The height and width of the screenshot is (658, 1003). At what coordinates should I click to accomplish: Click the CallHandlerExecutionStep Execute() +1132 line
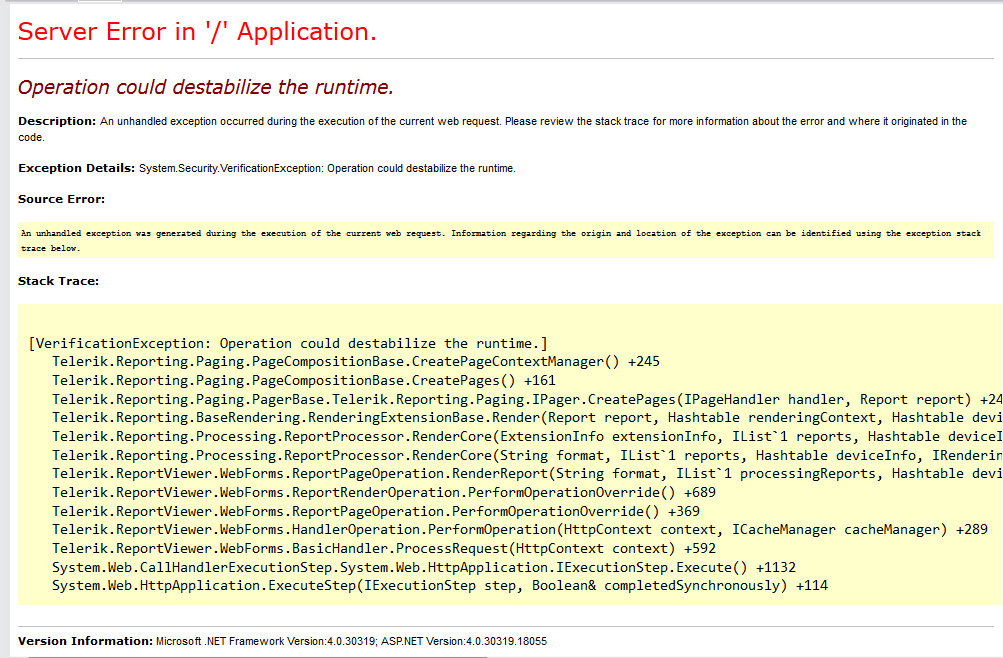[x=424, y=568]
